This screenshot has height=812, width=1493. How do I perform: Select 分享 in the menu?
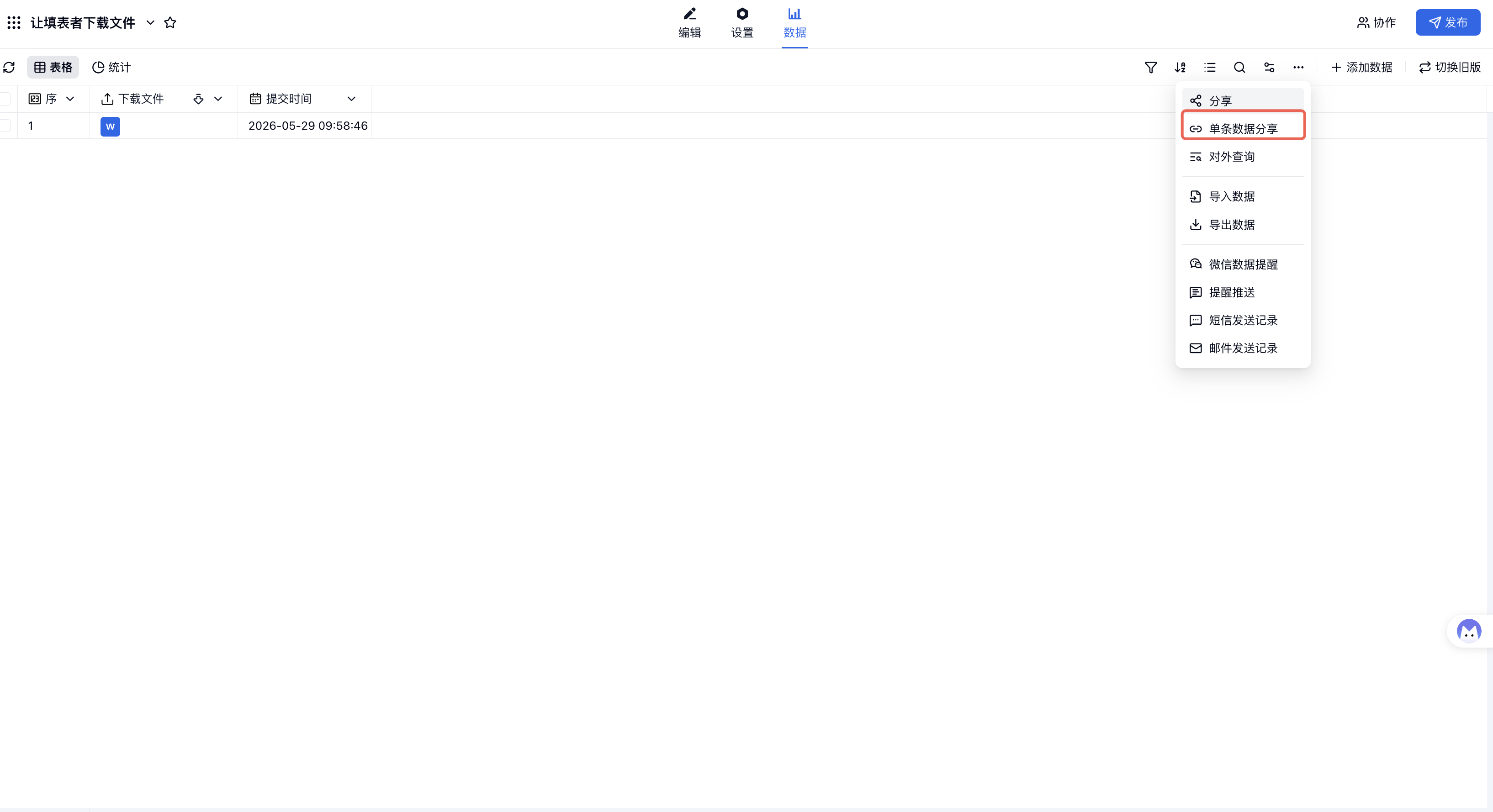pos(1243,101)
